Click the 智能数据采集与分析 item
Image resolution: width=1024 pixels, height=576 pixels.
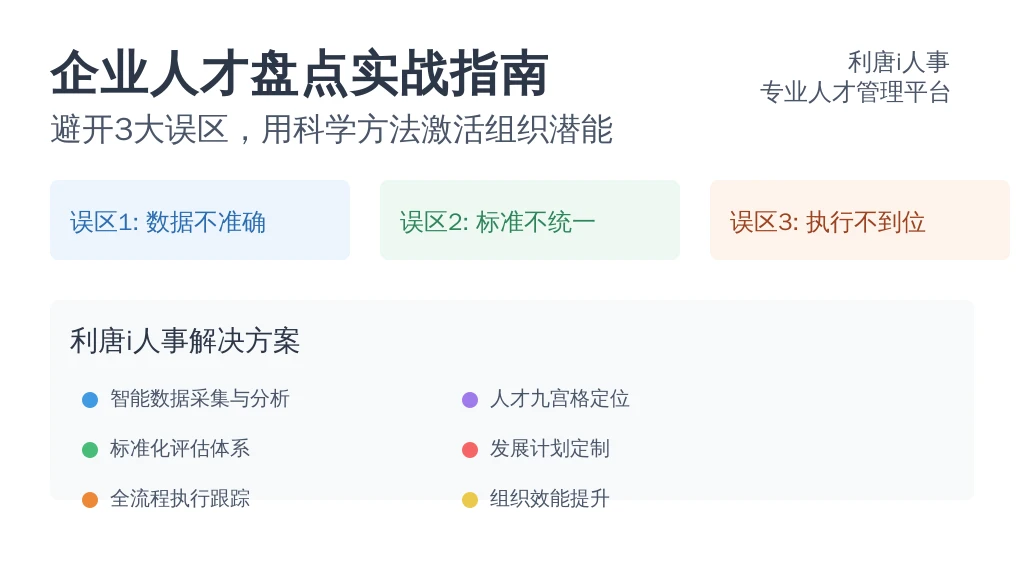click(x=200, y=398)
